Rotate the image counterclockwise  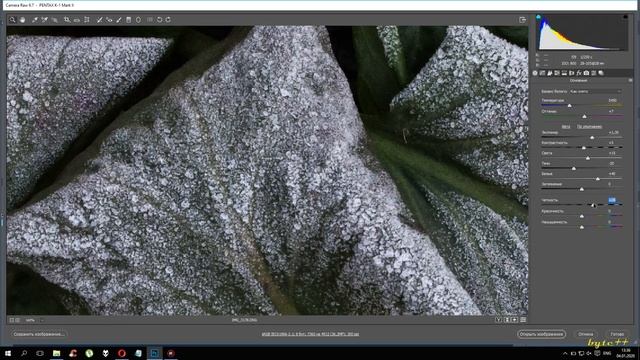click(160, 20)
